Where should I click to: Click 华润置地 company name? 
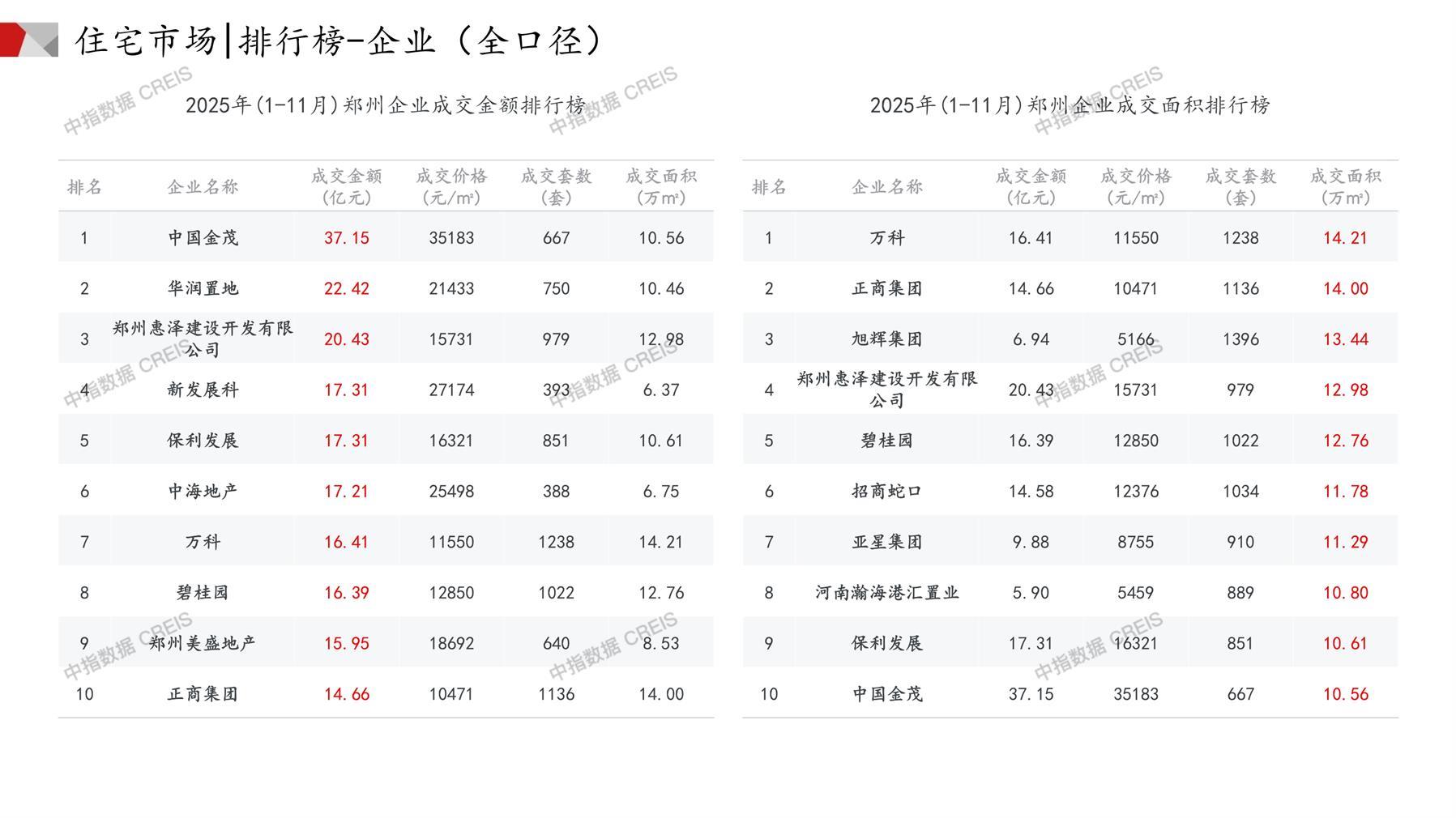[x=203, y=288]
